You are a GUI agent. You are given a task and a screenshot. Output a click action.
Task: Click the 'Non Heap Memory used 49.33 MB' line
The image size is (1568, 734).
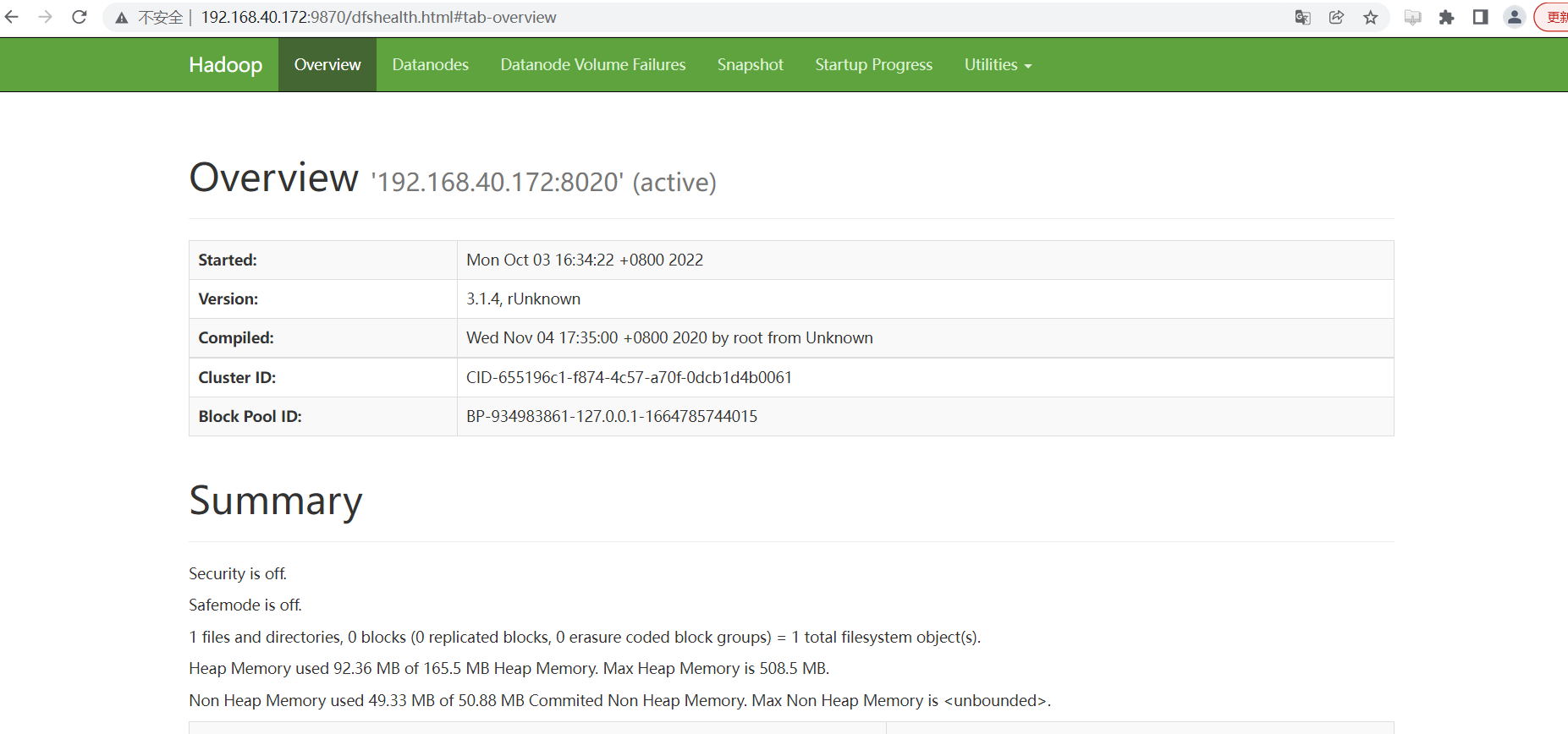point(619,701)
